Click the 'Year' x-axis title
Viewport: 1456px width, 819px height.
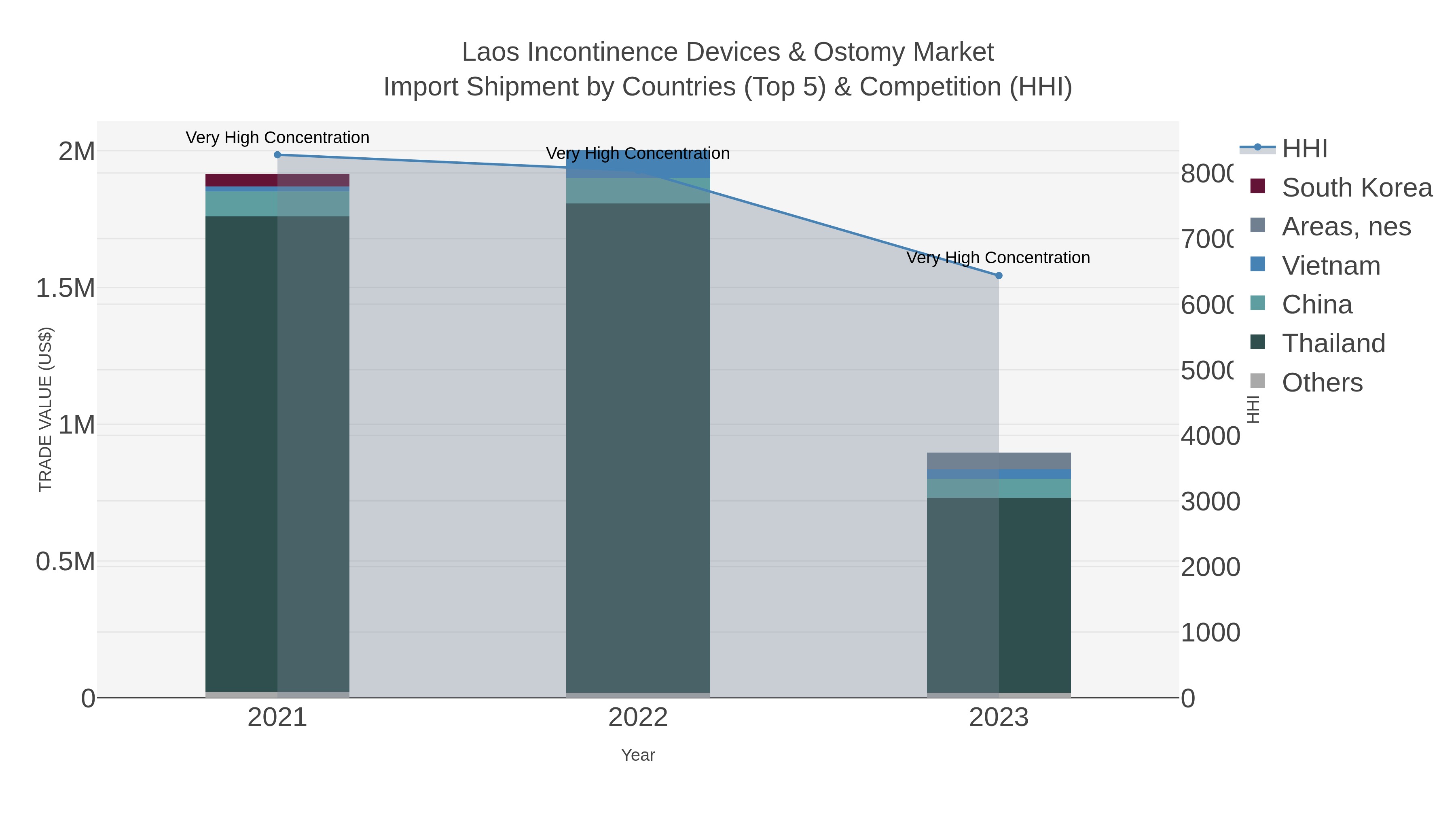(638, 755)
